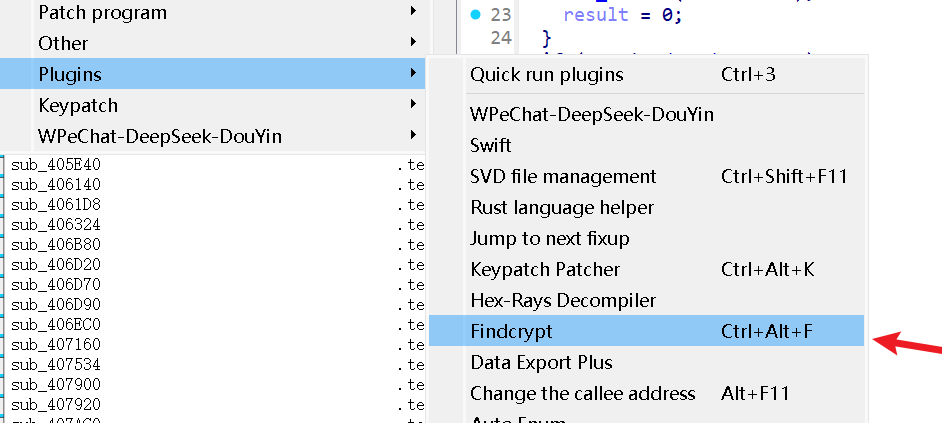This screenshot has height=423, width=942.
Task: Click line number 24 in gutter
Action: tap(501, 38)
